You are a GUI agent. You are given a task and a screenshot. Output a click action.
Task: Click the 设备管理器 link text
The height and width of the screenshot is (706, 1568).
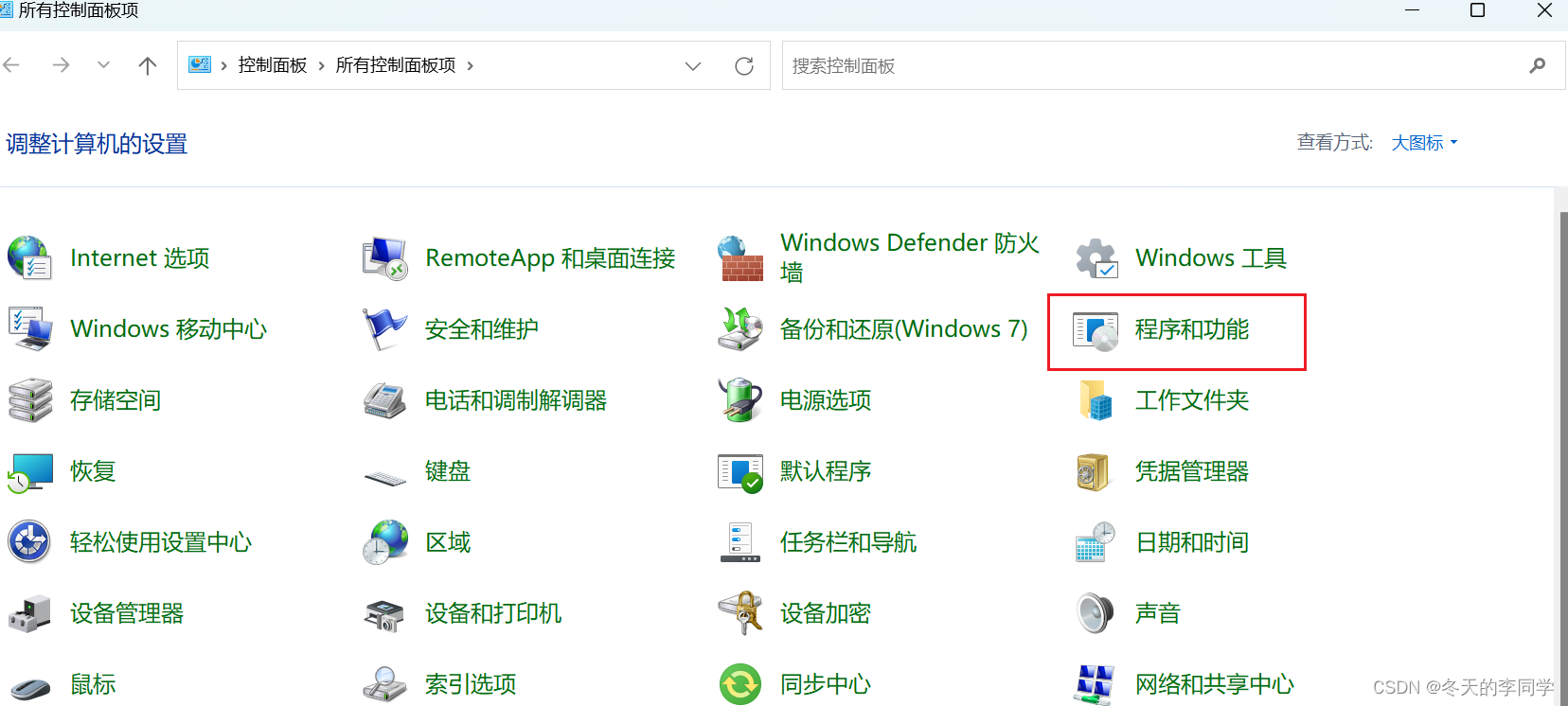127,613
